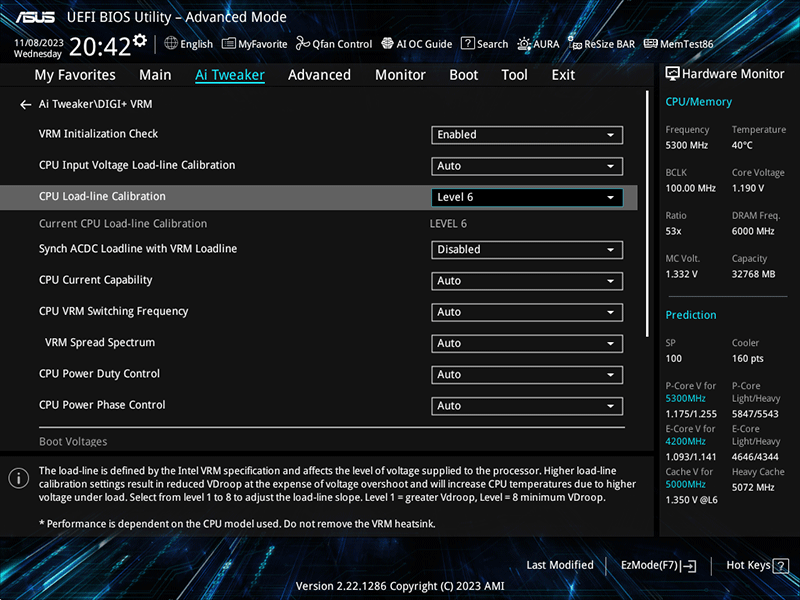Click English language label
800x600 pixels.
196,44
